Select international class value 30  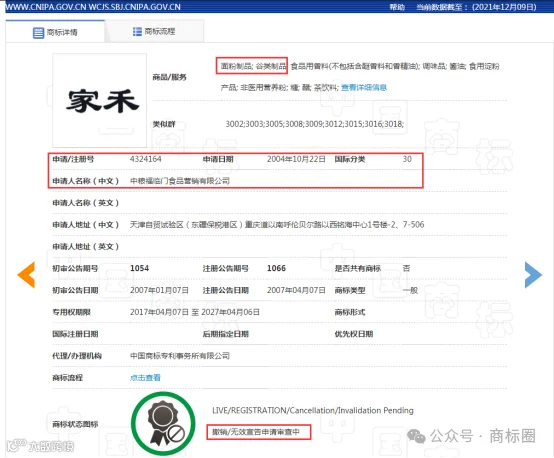point(407,159)
